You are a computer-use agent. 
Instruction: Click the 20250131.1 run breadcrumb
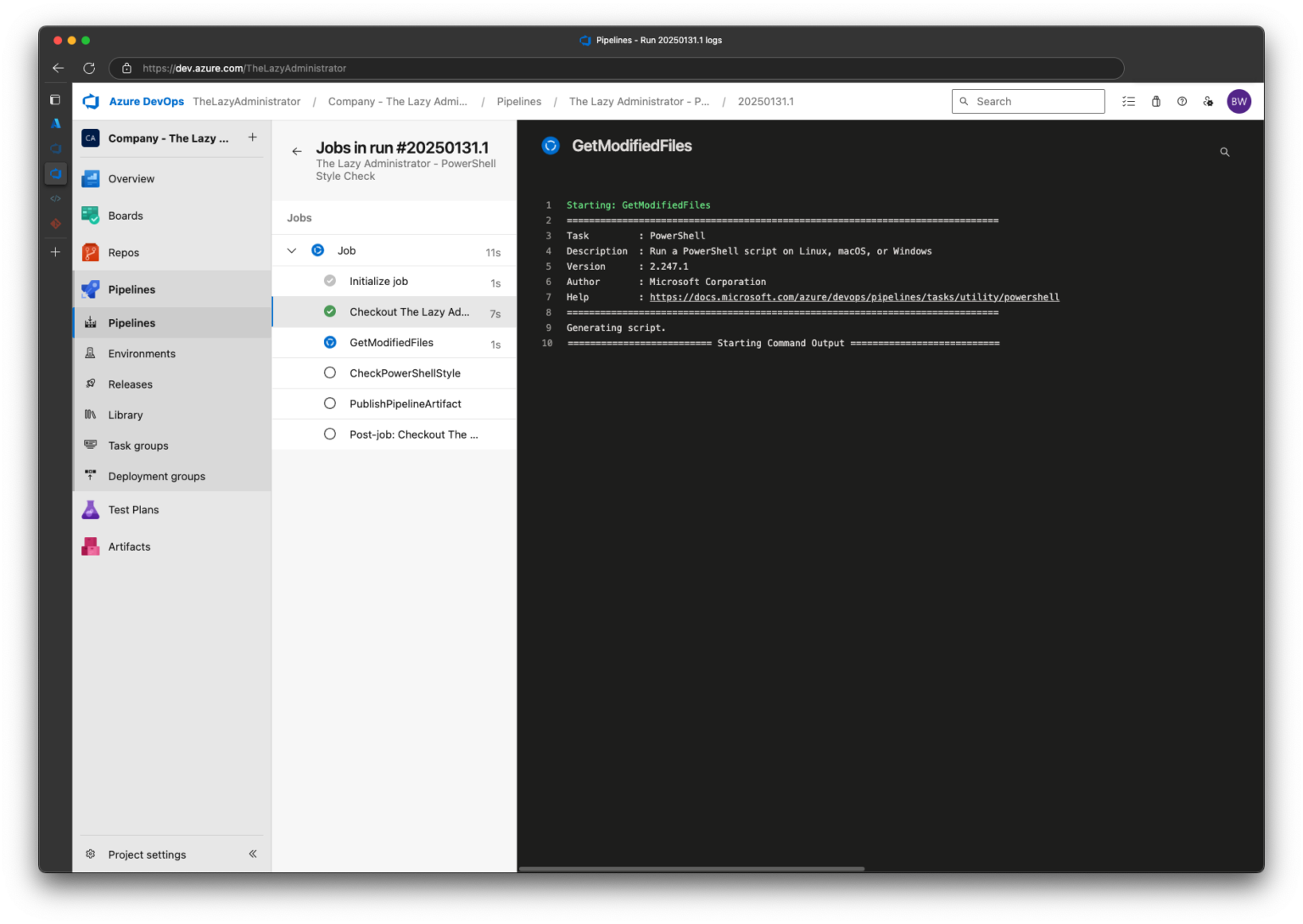click(766, 102)
